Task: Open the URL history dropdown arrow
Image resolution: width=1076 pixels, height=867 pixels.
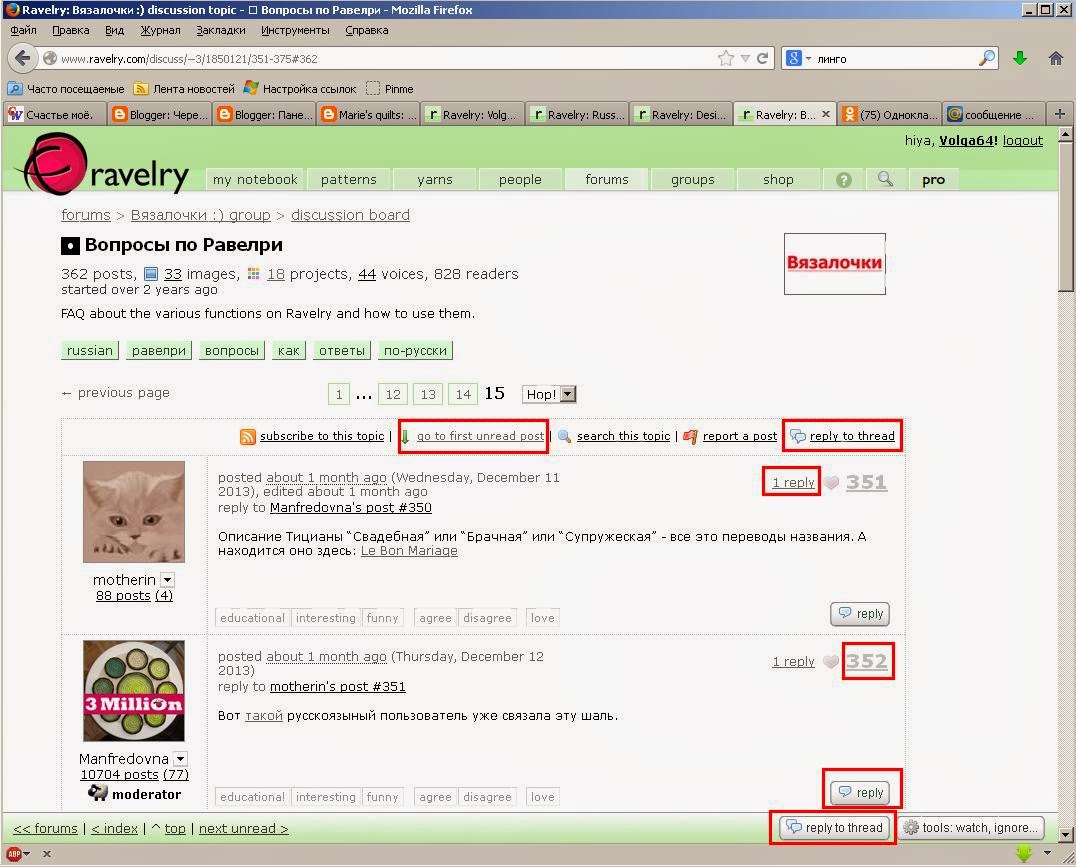Action: pyautogui.click(x=745, y=58)
